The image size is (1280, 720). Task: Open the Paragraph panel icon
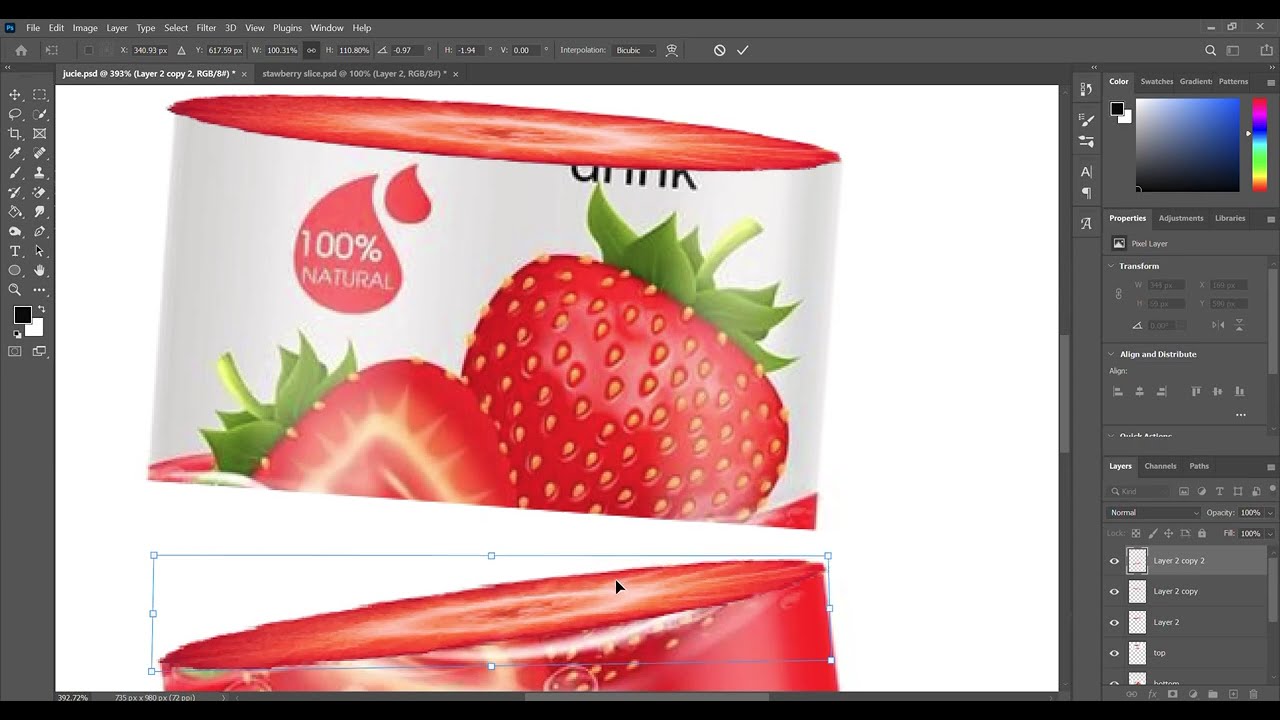click(x=1087, y=193)
